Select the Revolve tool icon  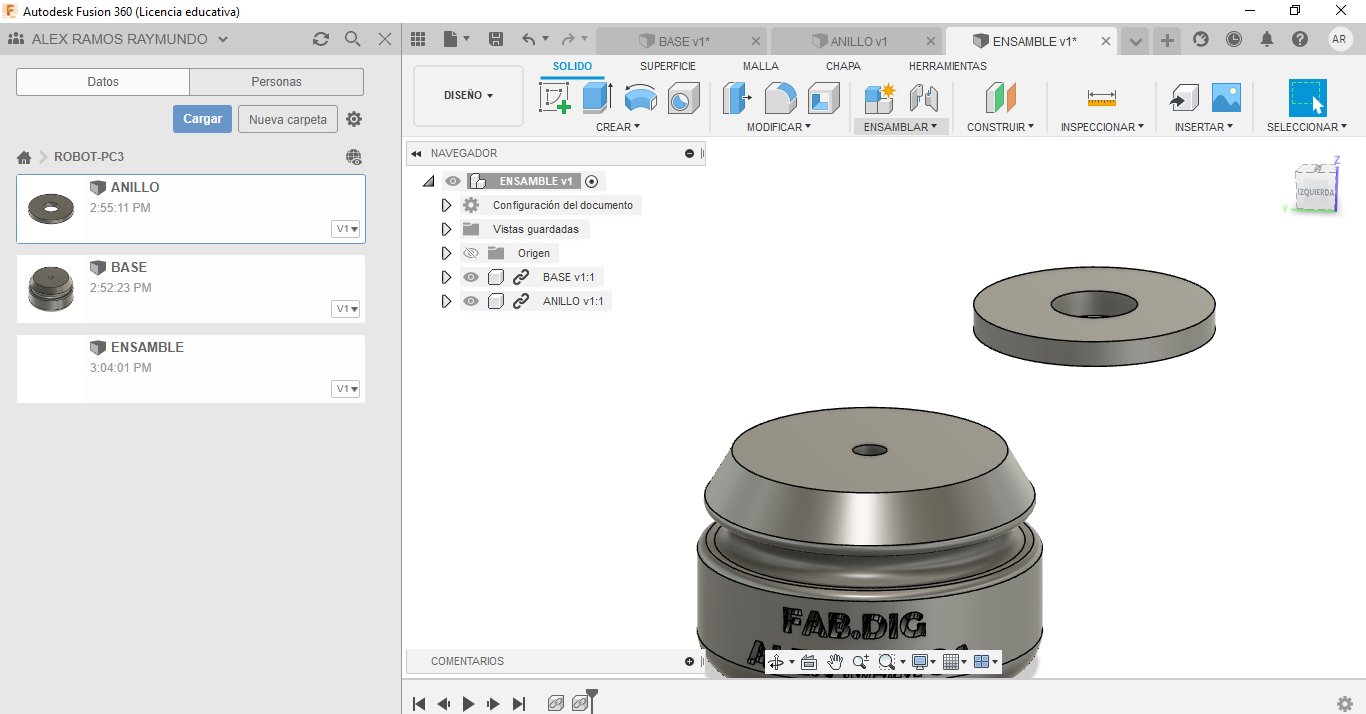click(640, 98)
